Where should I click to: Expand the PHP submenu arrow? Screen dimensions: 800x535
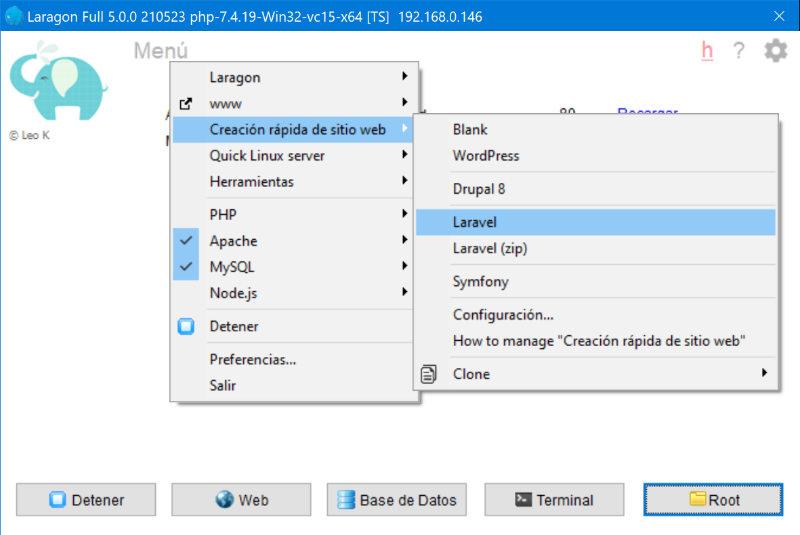[405, 214]
